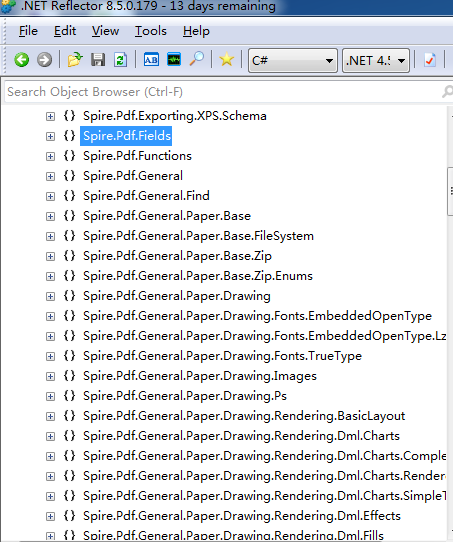Expand Spire.Pdf.General.Paper.Drawing.Images node

(50, 376)
